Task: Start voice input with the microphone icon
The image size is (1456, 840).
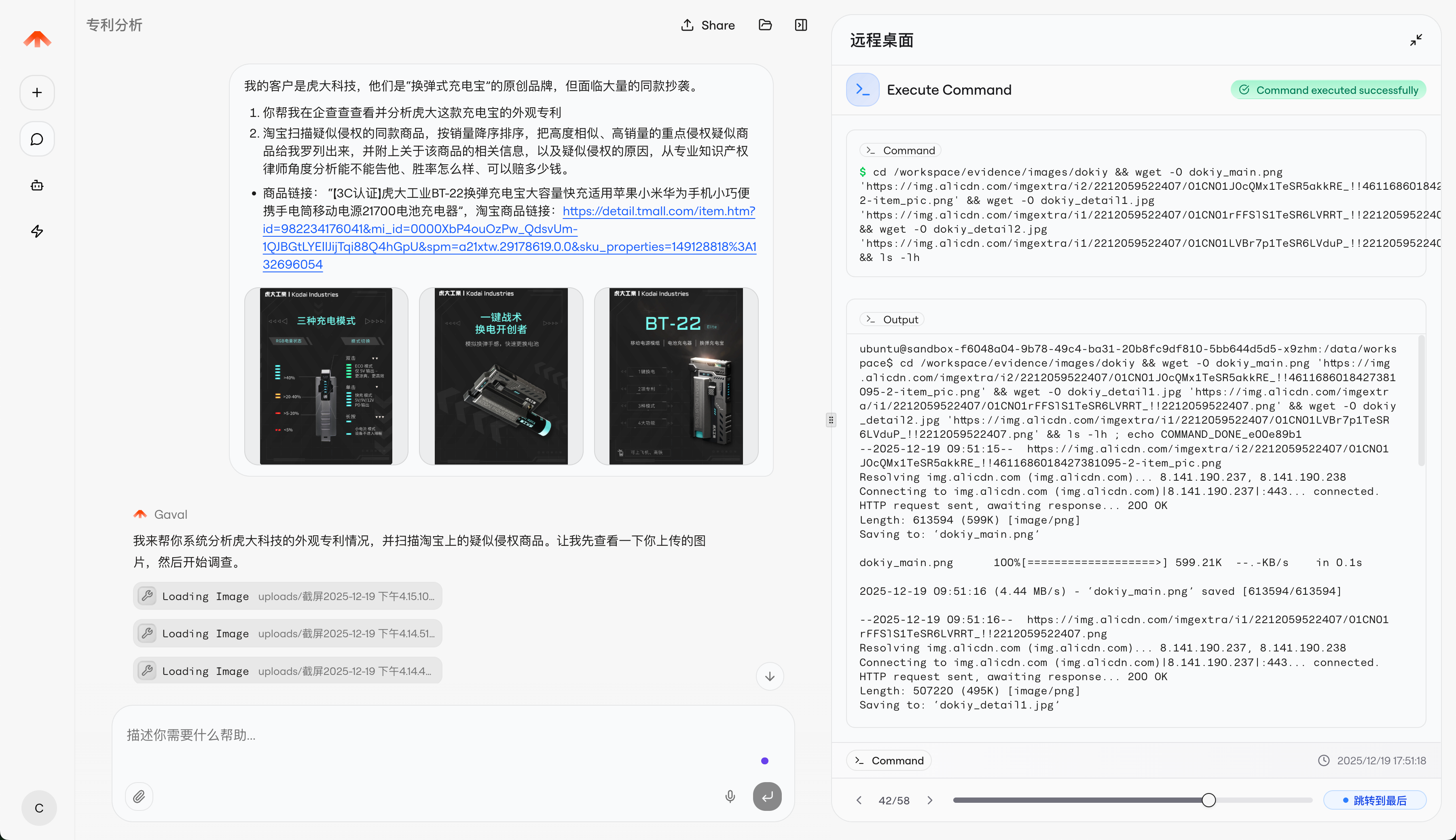Action: click(x=730, y=796)
